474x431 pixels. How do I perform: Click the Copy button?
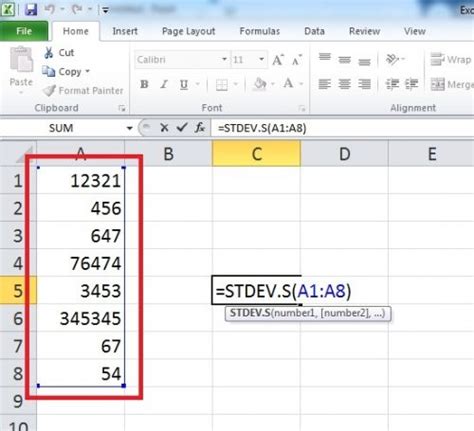[62, 71]
